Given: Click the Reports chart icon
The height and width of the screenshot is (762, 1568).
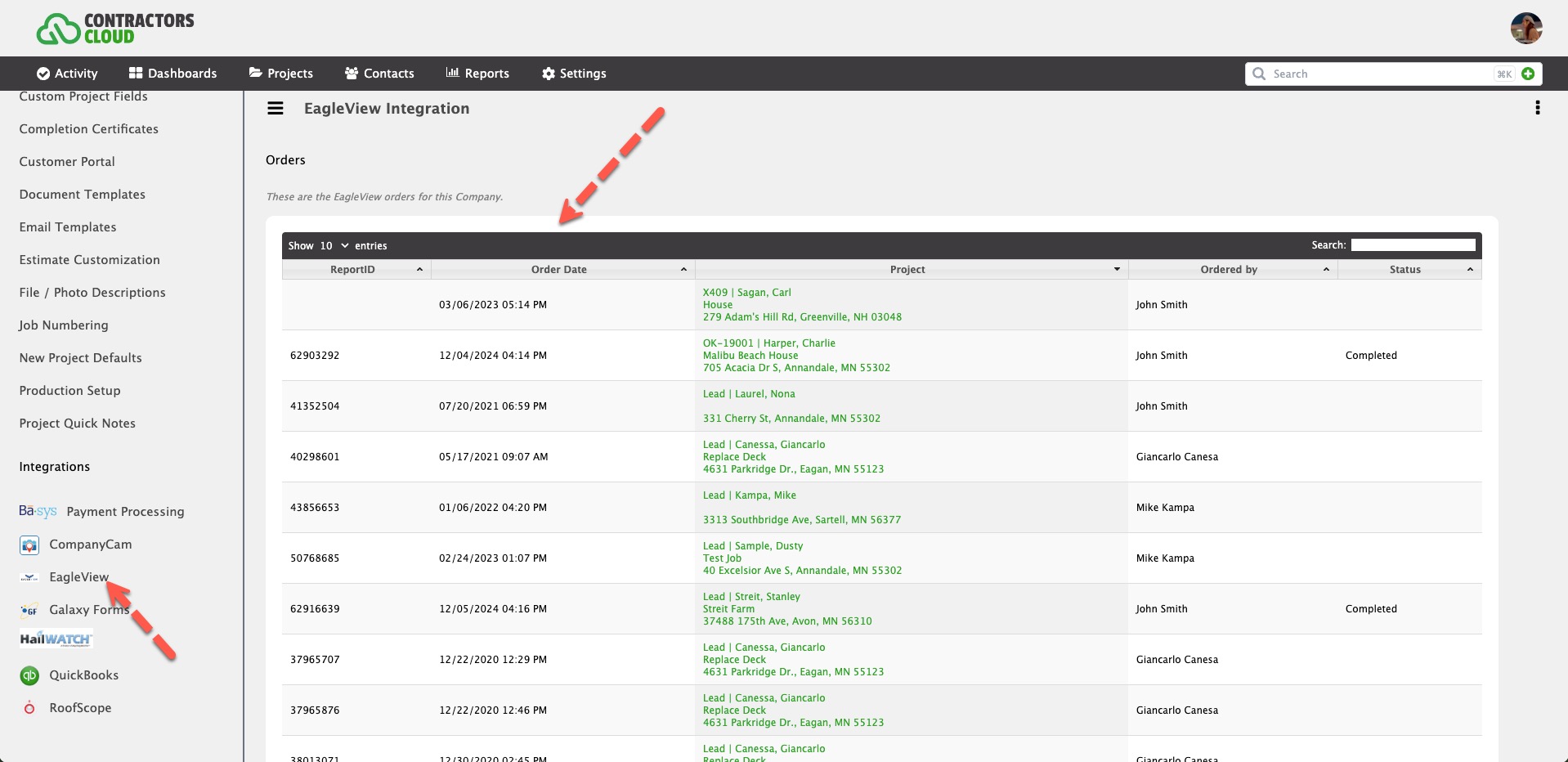Looking at the screenshot, I should click(x=452, y=73).
